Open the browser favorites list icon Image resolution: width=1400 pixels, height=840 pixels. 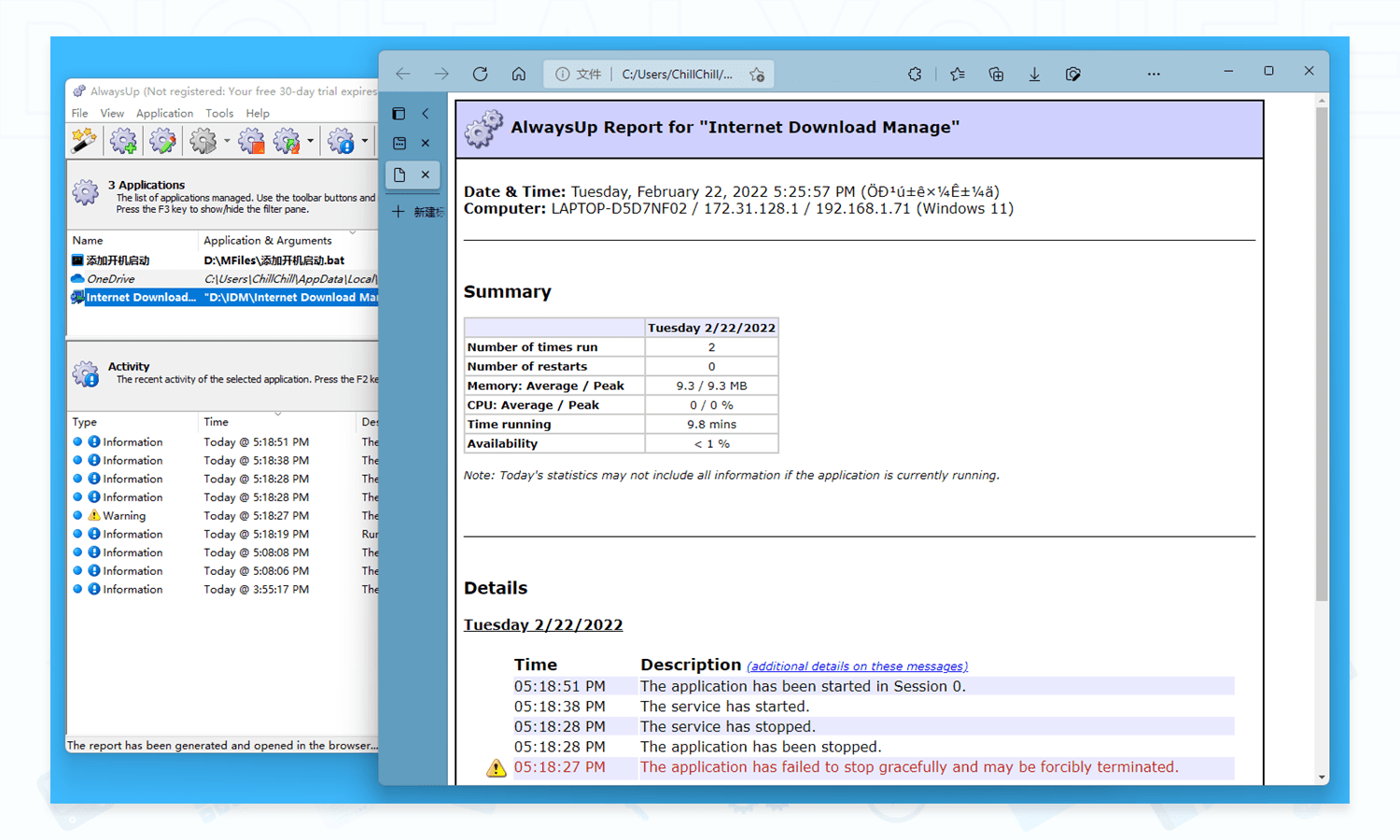pyautogui.click(x=958, y=74)
